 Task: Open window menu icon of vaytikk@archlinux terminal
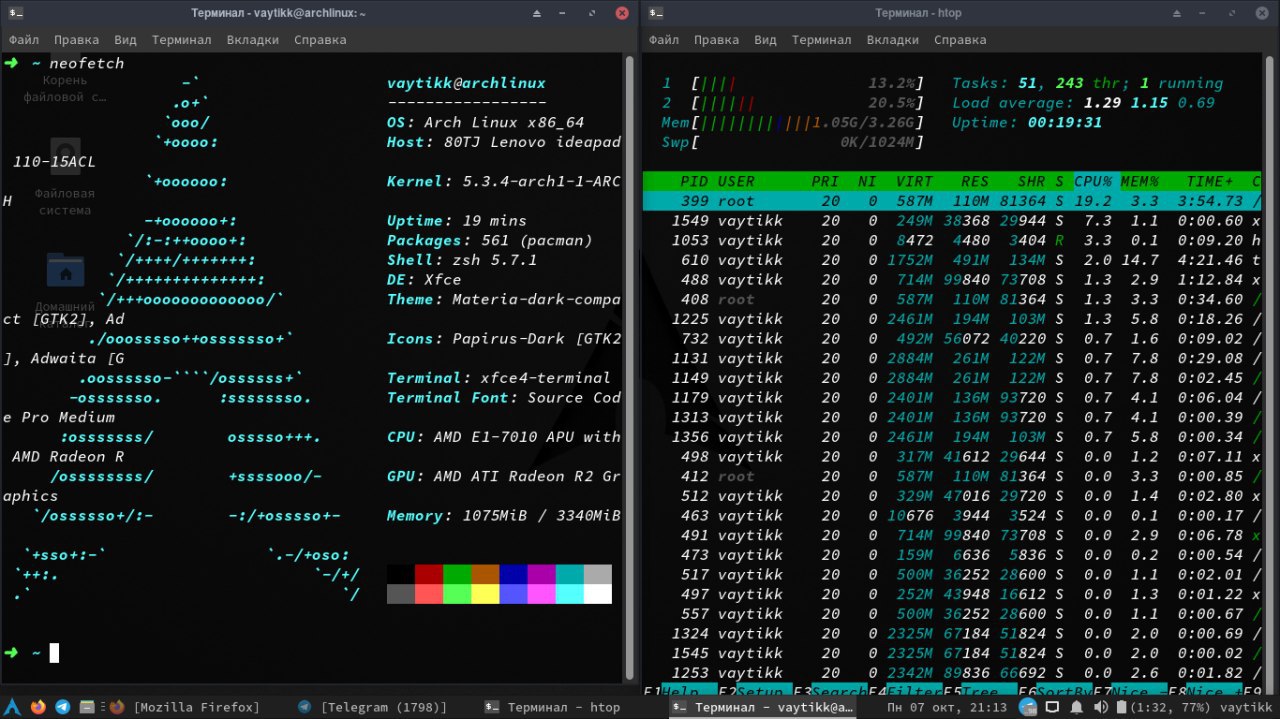click(15, 13)
